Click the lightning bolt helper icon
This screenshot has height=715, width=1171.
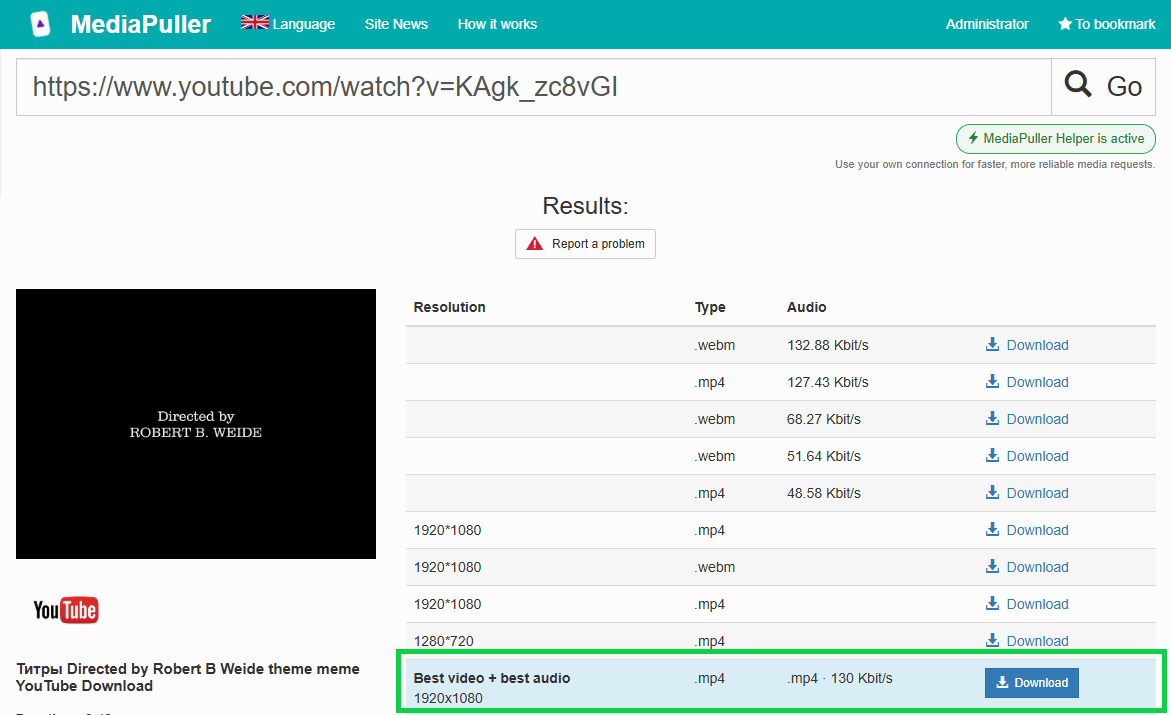click(x=973, y=138)
